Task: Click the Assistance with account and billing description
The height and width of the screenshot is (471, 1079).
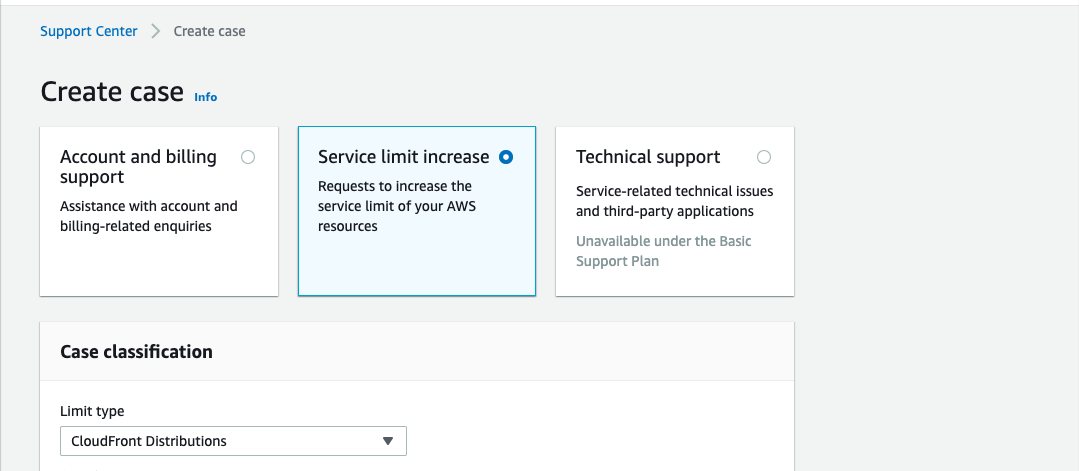Action: pos(149,216)
